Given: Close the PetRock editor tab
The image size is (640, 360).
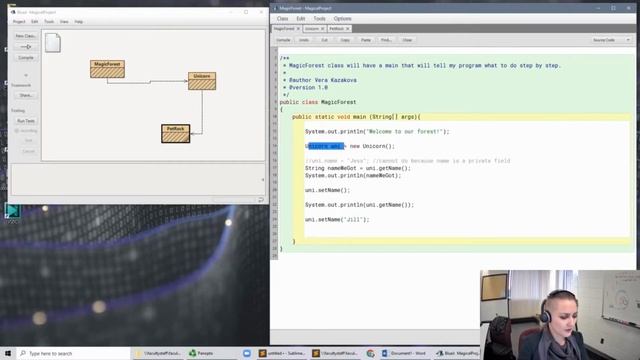Looking at the screenshot, I should (348, 29).
